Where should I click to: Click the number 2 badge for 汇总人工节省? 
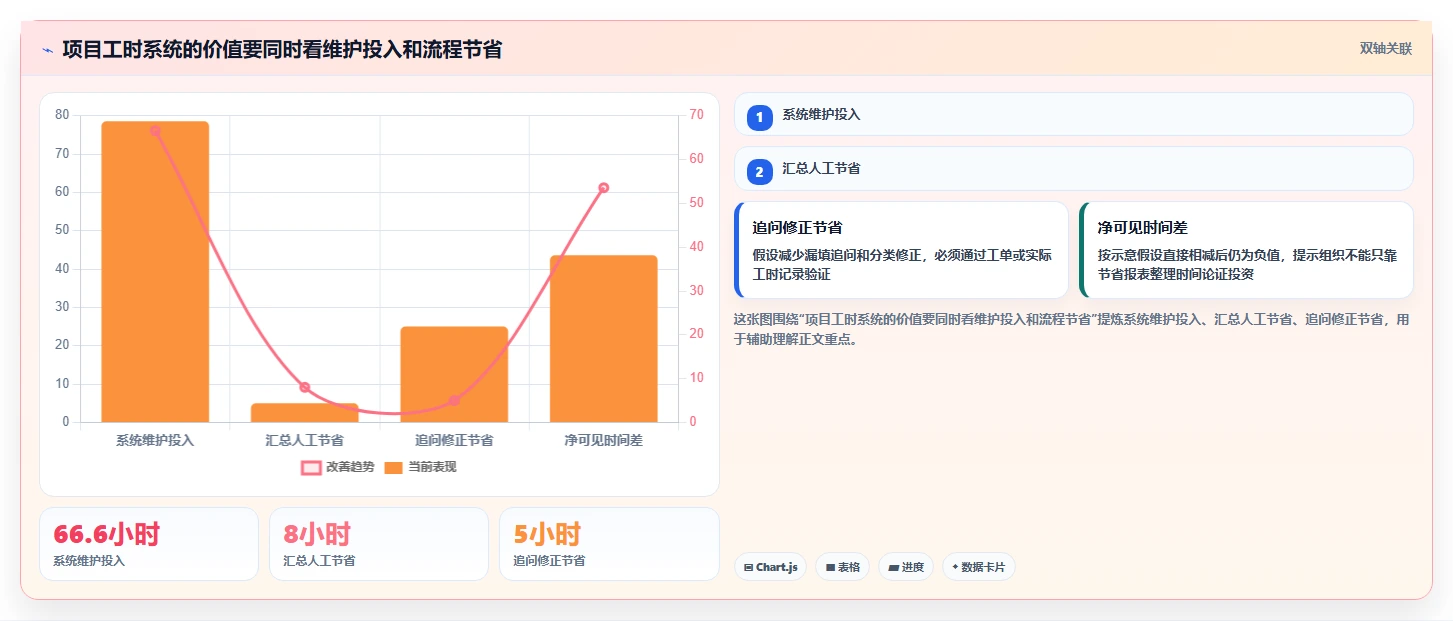click(759, 172)
